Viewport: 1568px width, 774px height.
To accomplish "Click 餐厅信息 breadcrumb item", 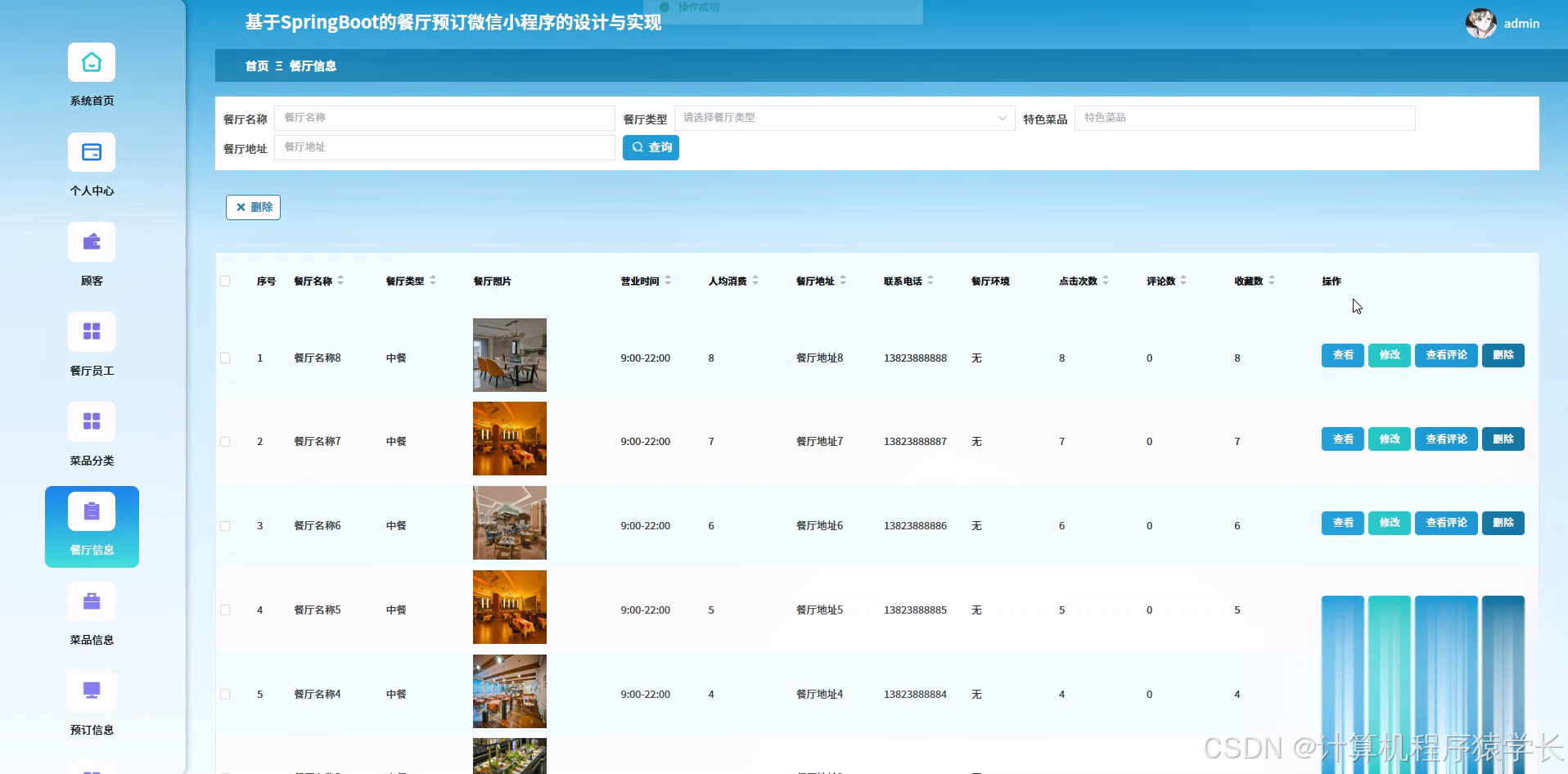I will click(x=313, y=66).
